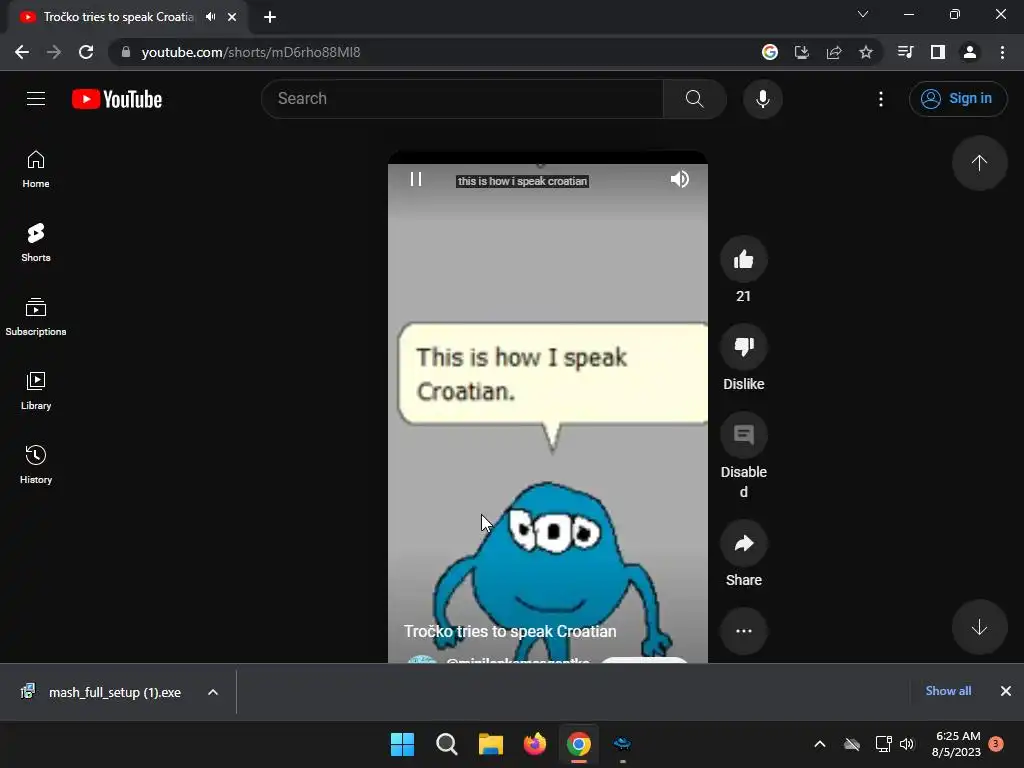Show hidden system tray icons
This screenshot has width=1024, height=768.
click(820, 744)
